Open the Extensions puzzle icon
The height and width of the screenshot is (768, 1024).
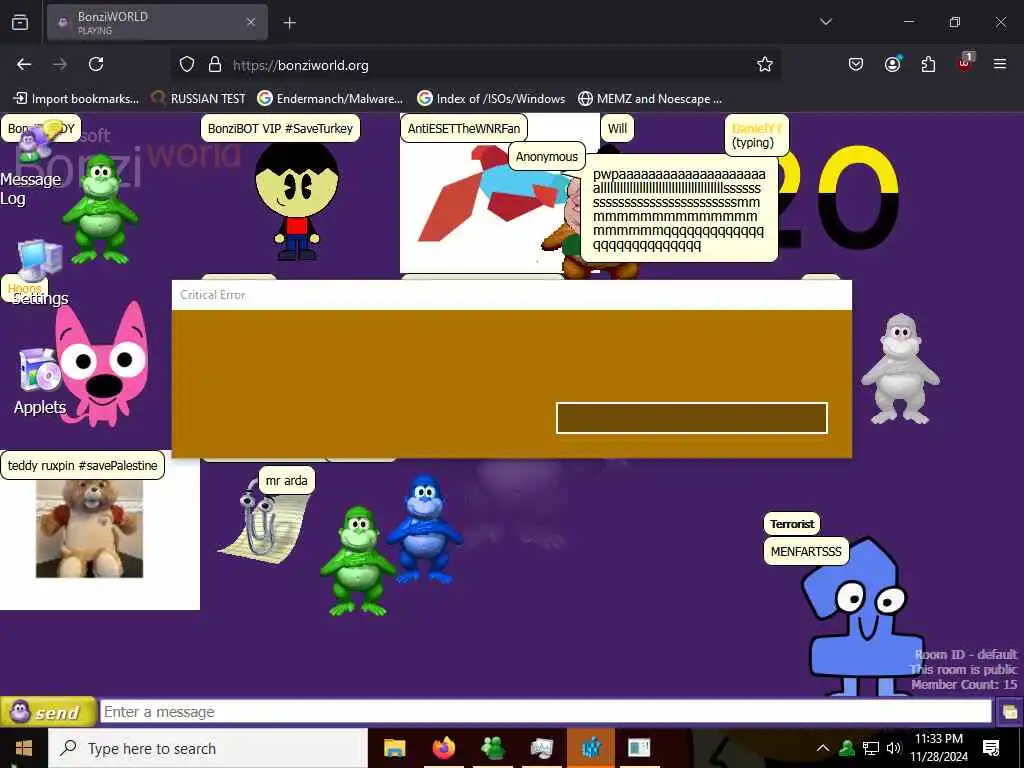928,64
